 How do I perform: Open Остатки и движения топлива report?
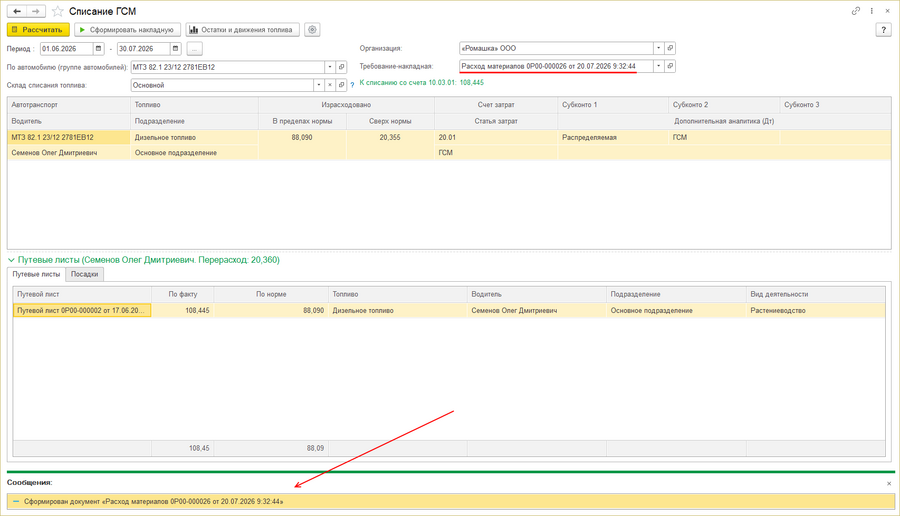[242, 30]
